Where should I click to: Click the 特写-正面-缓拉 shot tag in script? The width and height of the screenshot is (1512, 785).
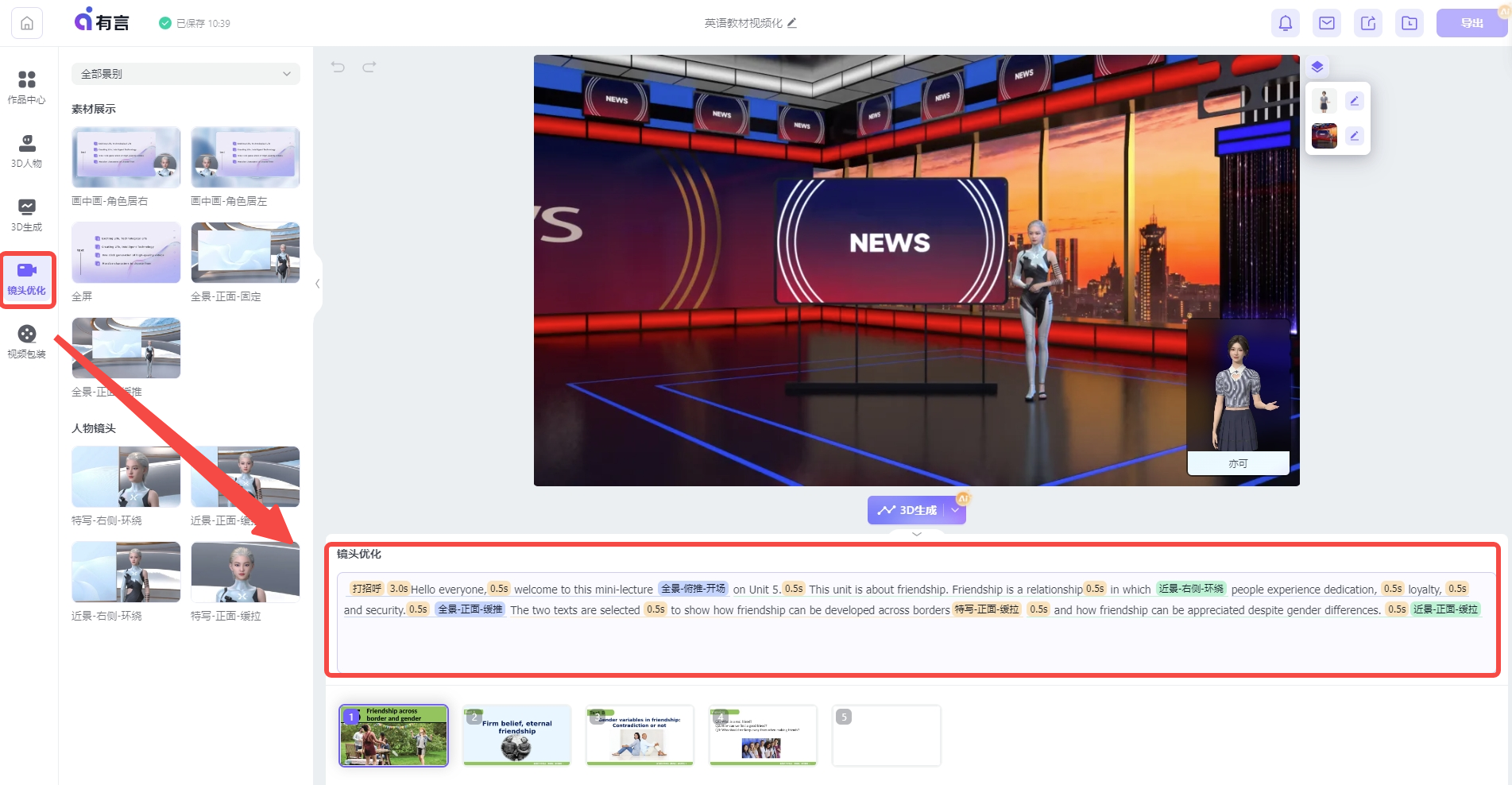pyautogui.click(x=987, y=609)
